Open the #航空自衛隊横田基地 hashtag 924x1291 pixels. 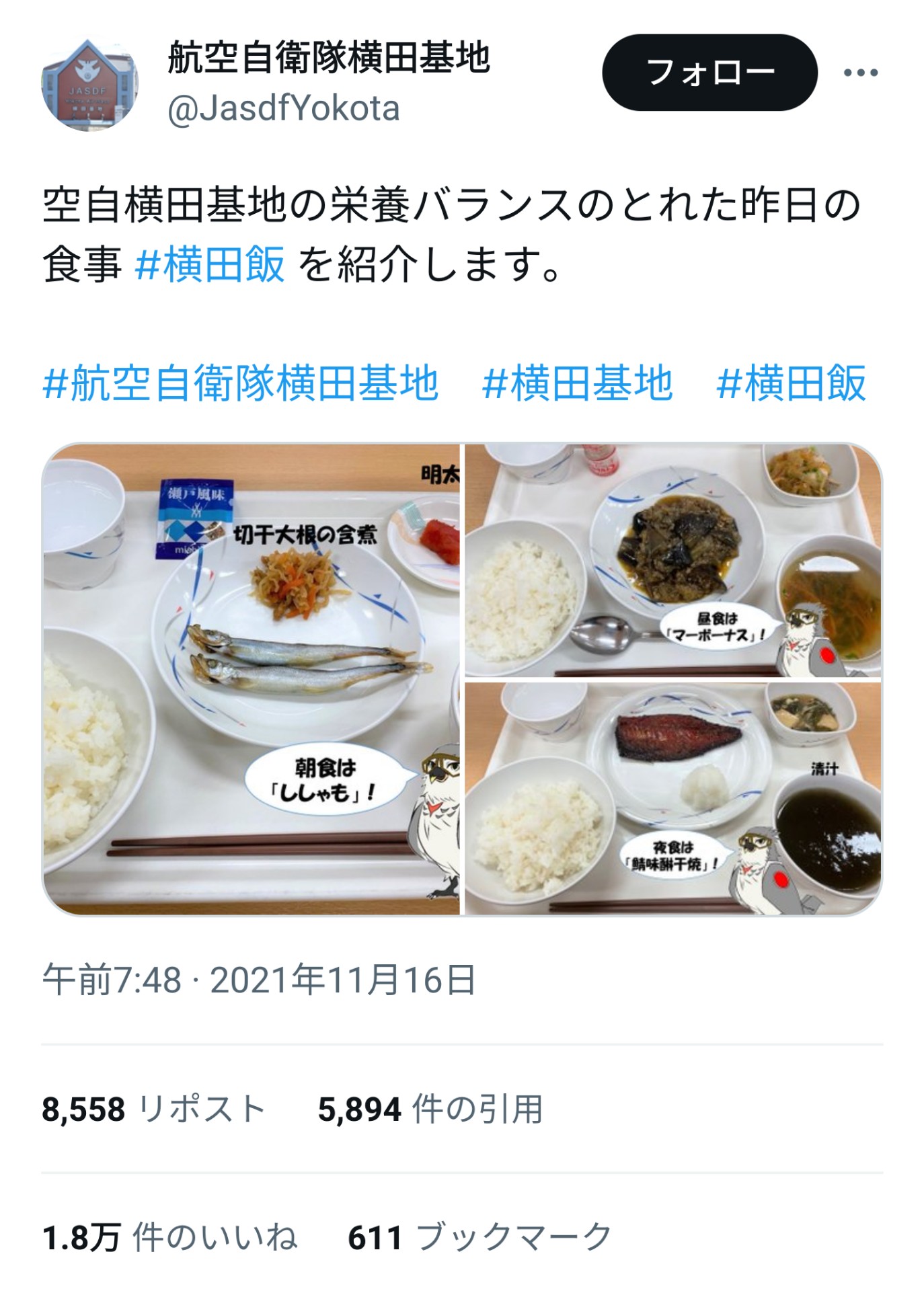click(x=241, y=383)
